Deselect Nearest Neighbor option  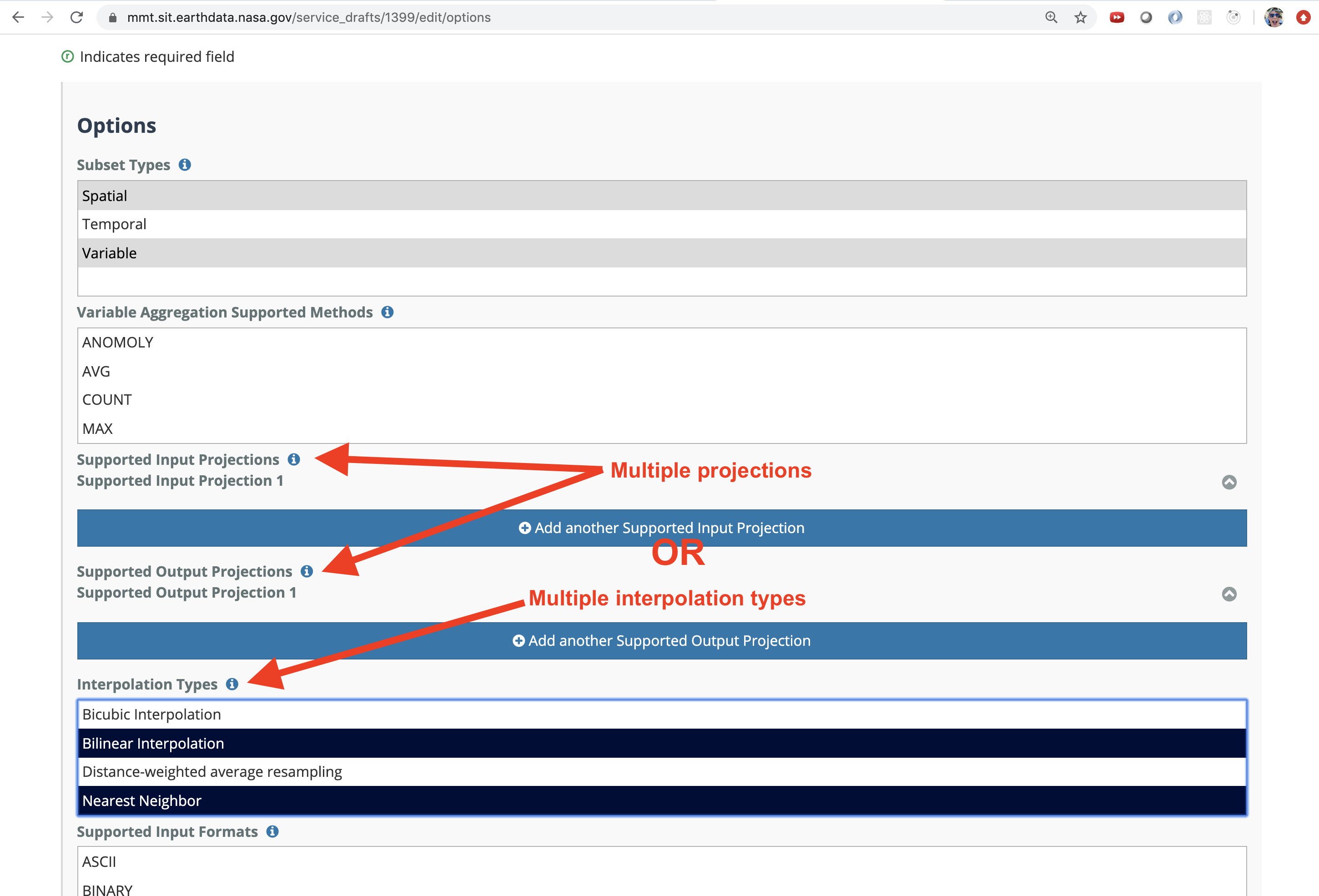click(x=662, y=801)
